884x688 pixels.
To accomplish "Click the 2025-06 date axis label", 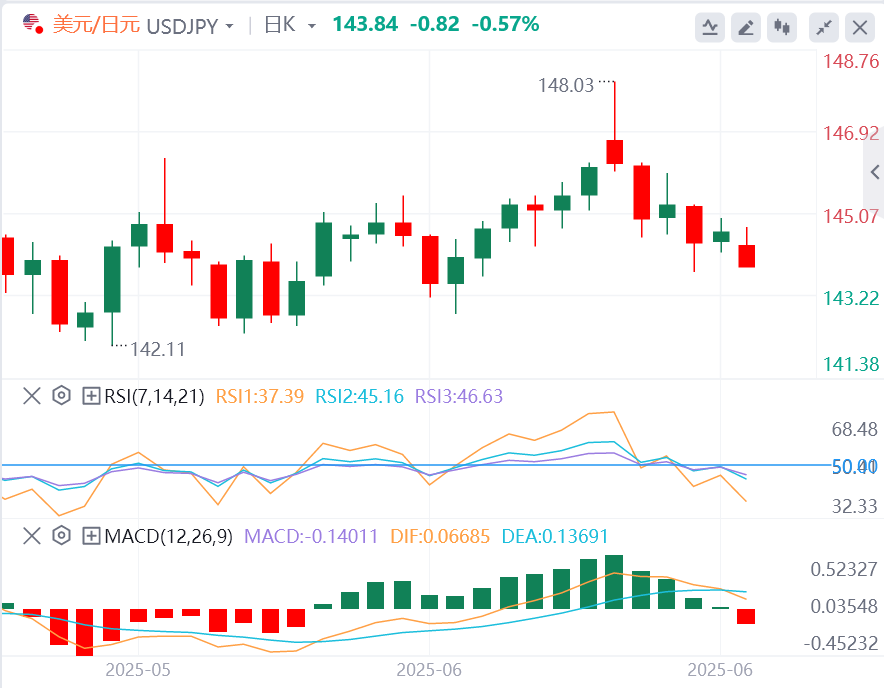I will [x=430, y=668].
